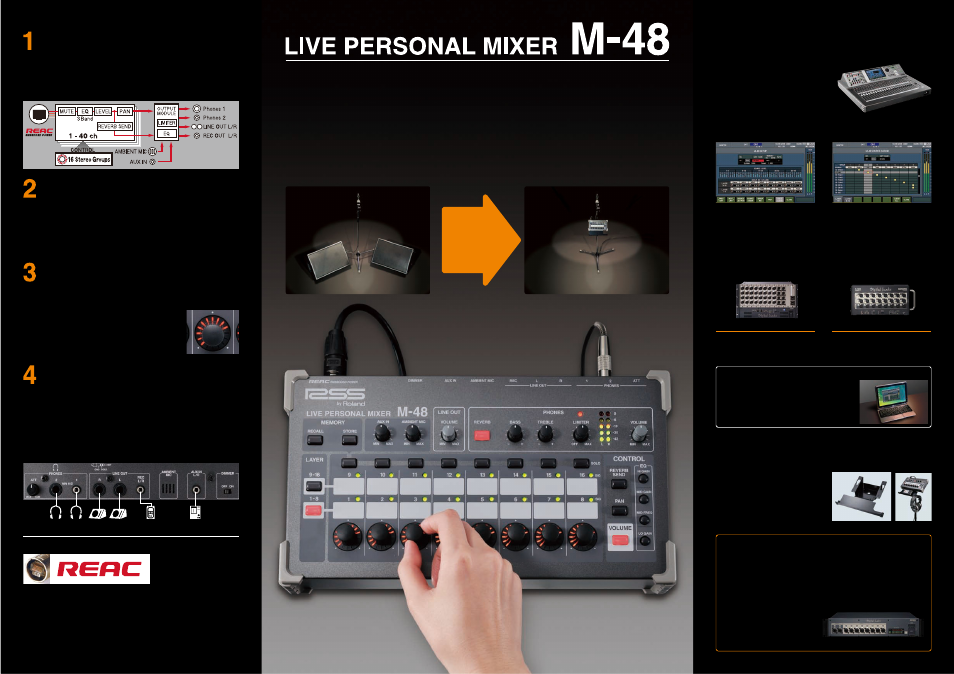Viewport: 954px width, 674px height.
Task: Click the LEVEL block in signal diagram
Action: coord(103,111)
